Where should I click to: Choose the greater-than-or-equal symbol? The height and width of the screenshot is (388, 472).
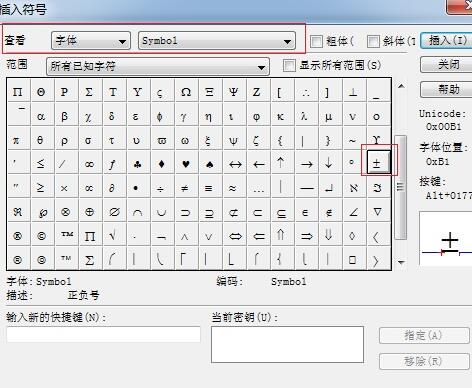[x=41, y=188]
